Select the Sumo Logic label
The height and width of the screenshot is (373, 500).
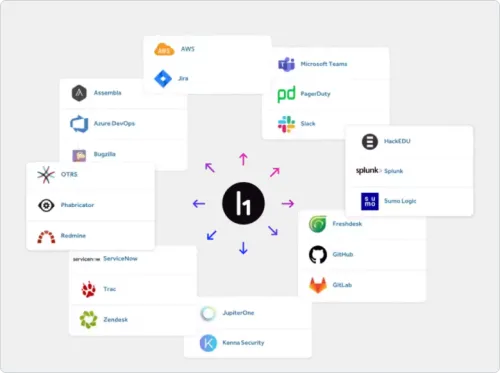(400, 201)
